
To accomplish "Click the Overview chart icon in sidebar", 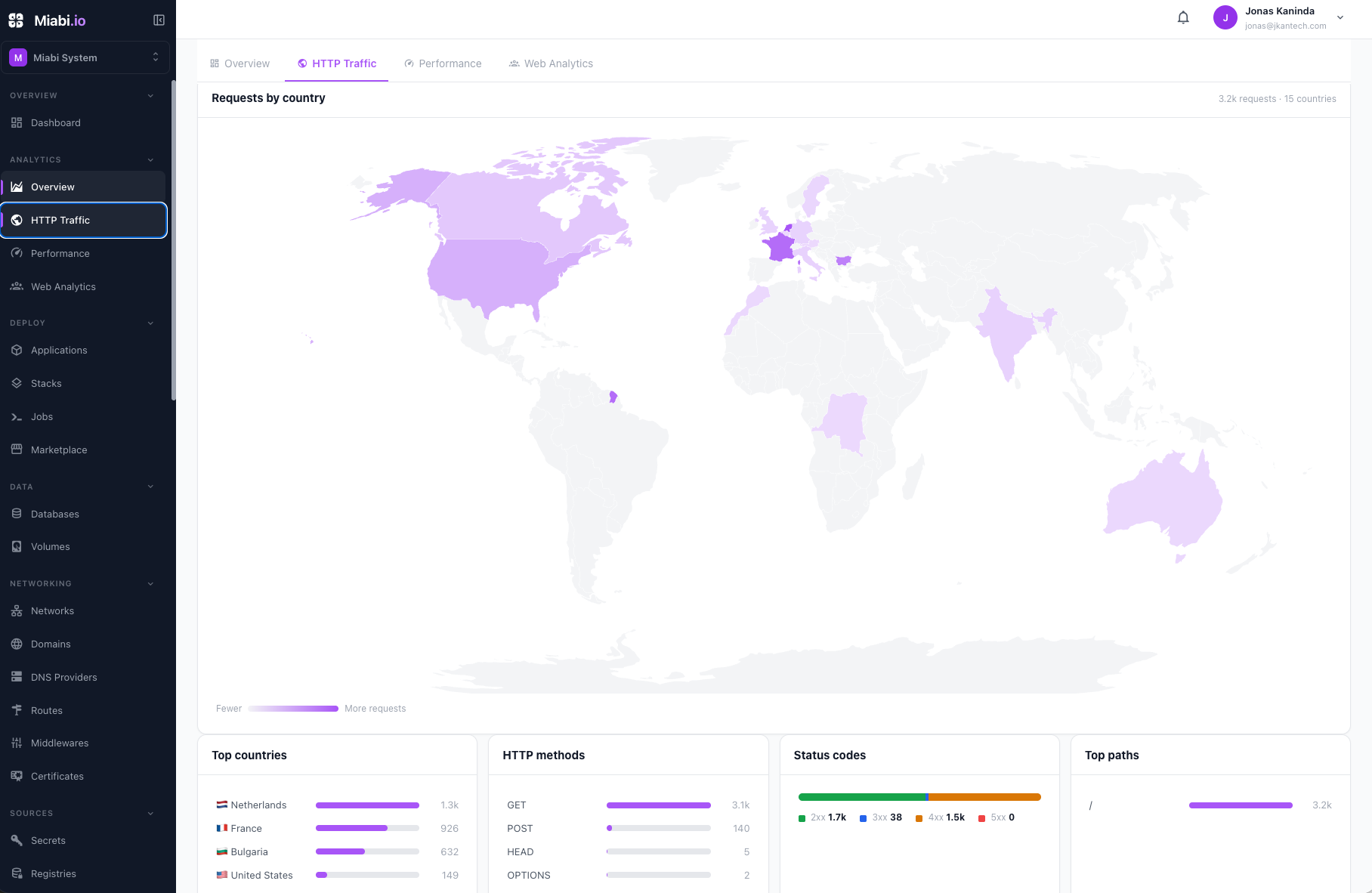I will coord(17,187).
